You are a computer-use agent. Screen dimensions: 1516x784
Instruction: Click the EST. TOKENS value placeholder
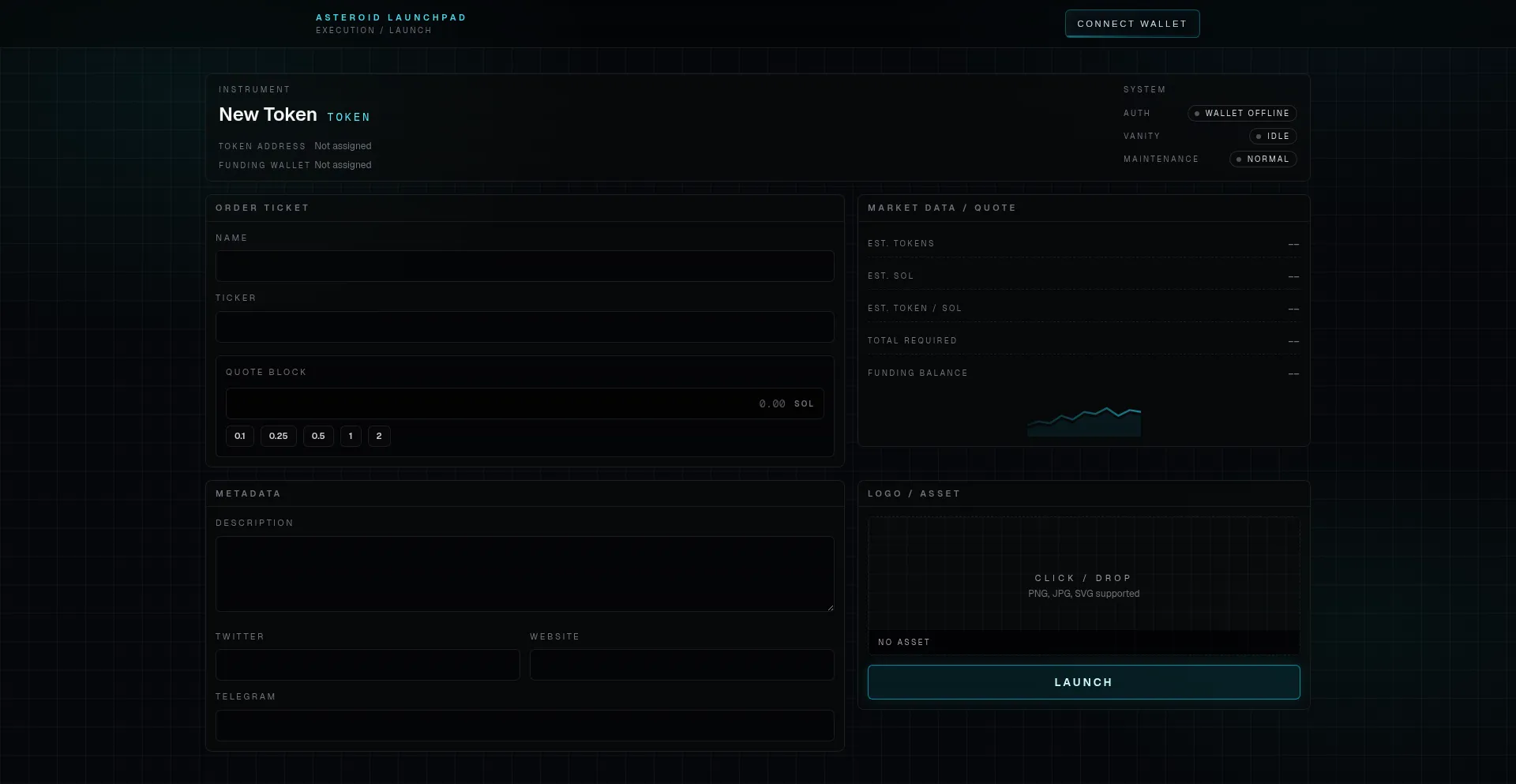tap(1293, 244)
